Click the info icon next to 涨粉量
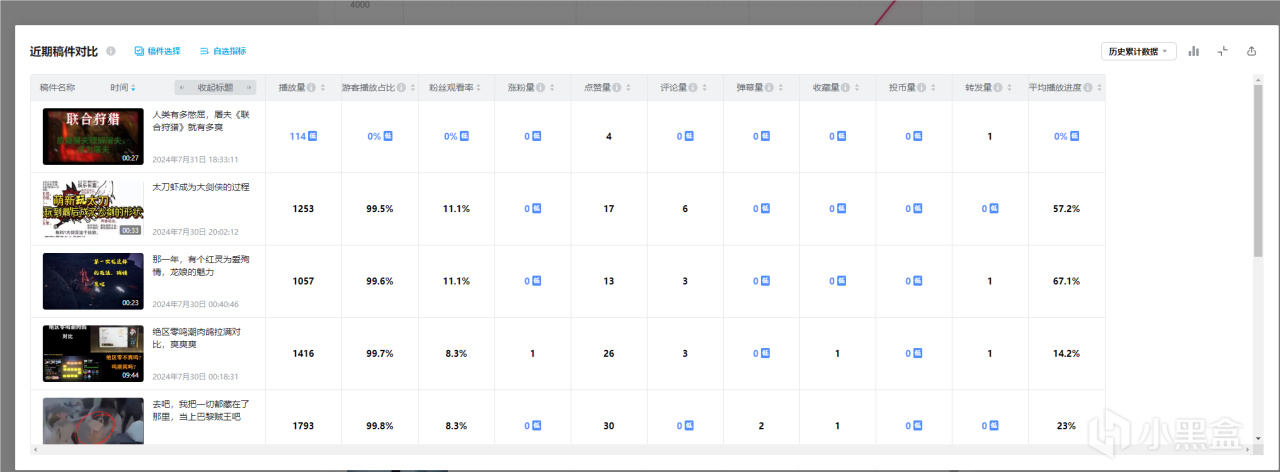The image size is (1280, 472). (x=539, y=88)
